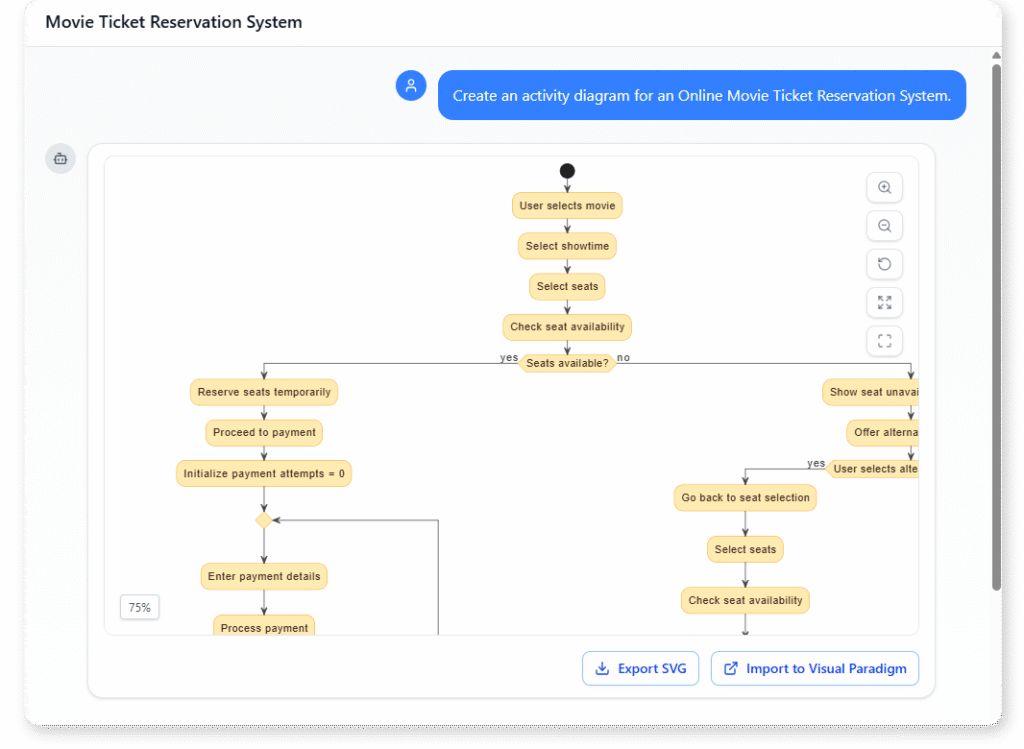Fit the diagram to the screen
This screenshot has height=749, width=1024.
tap(884, 302)
